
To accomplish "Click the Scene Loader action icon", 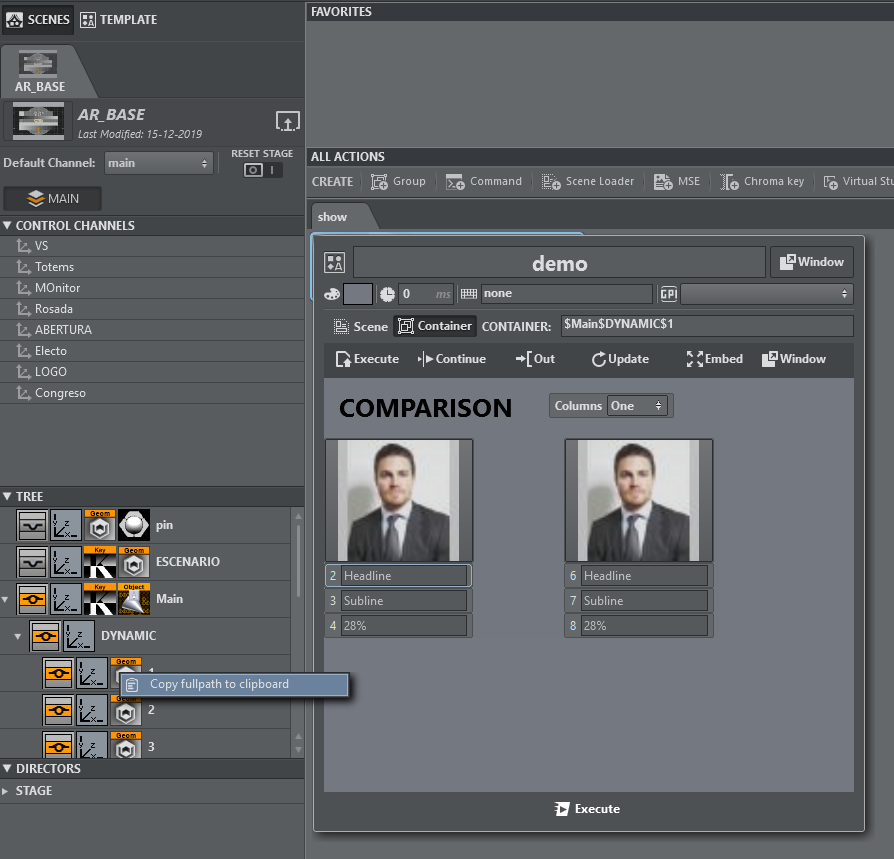I will coord(551,182).
